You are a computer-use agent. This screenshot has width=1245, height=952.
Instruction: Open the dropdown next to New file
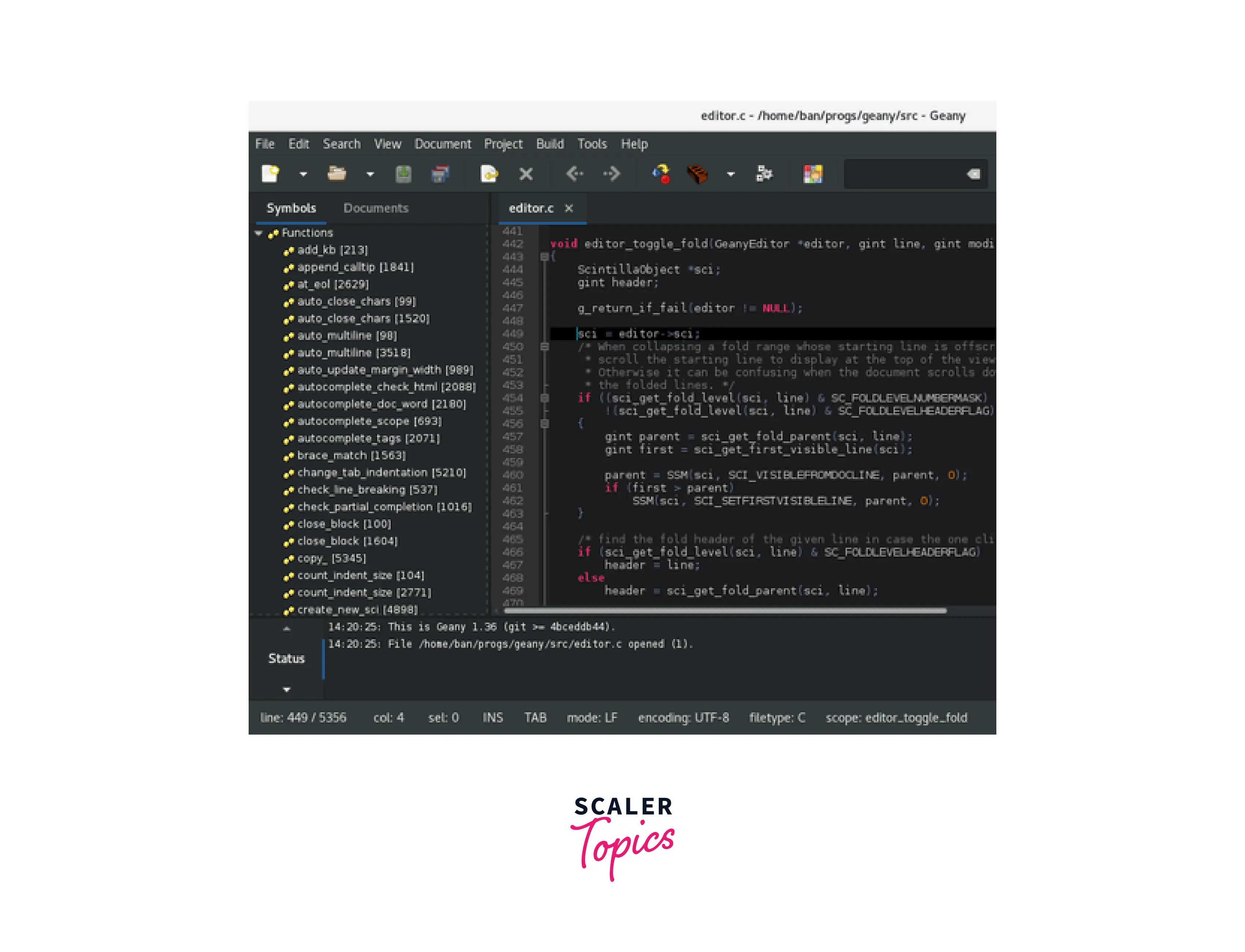[x=303, y=175]
